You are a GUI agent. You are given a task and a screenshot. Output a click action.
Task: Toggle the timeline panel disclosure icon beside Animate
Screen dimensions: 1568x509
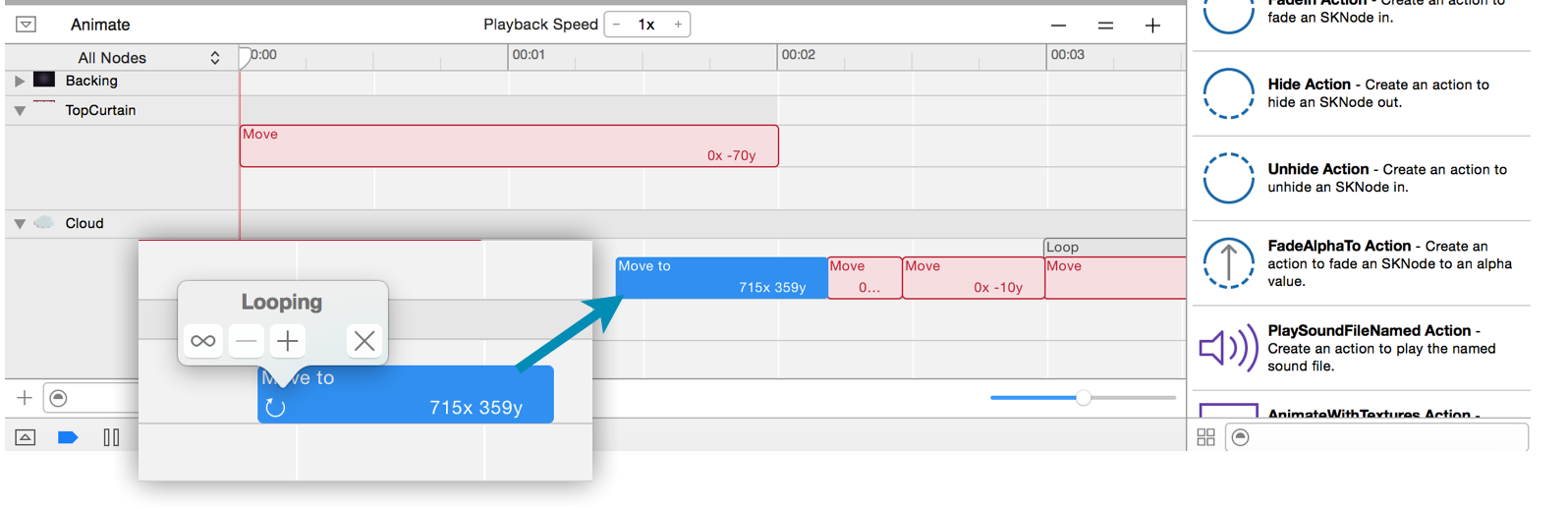27,25
